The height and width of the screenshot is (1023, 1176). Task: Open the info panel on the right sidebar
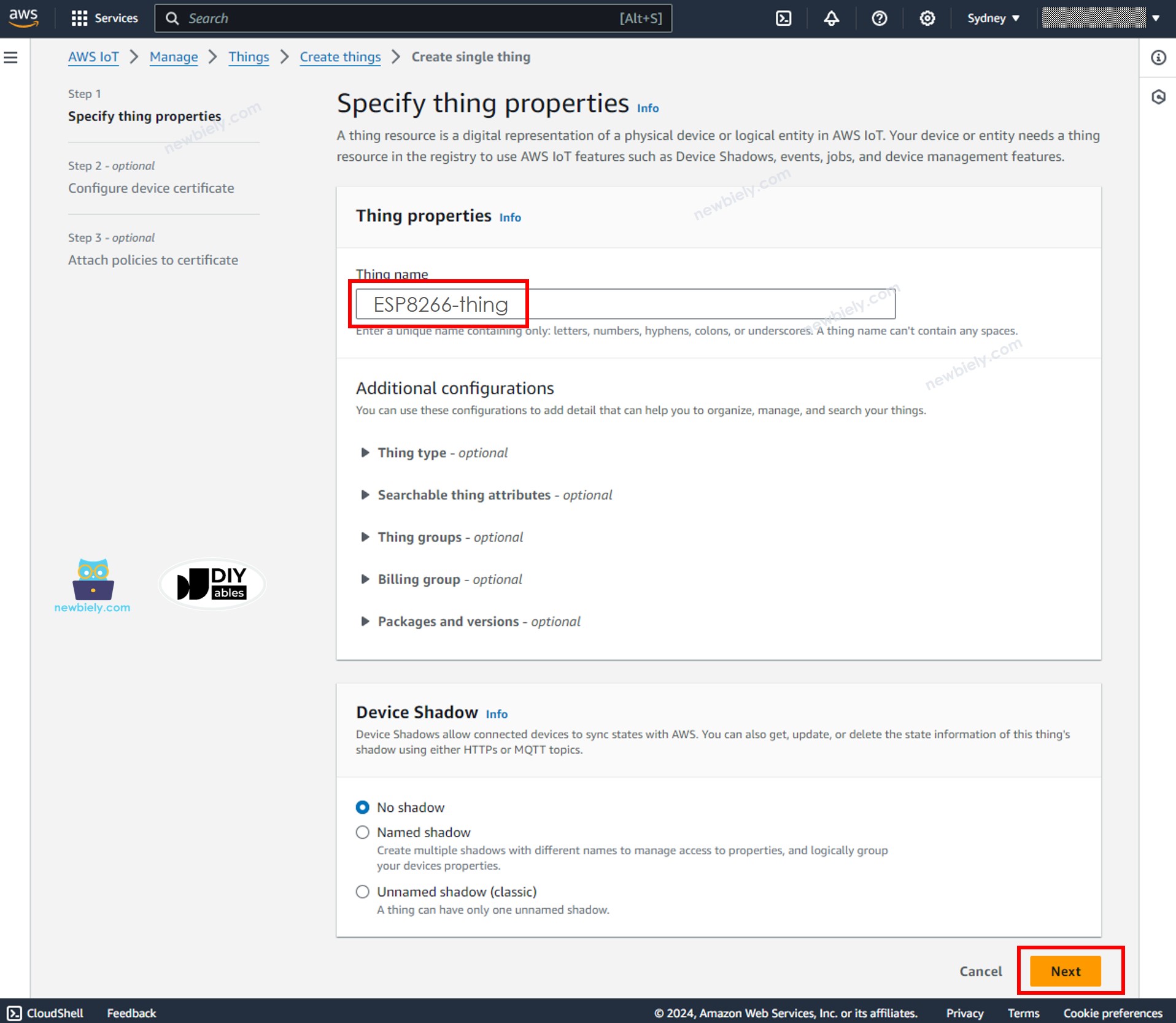point(1159,57)
